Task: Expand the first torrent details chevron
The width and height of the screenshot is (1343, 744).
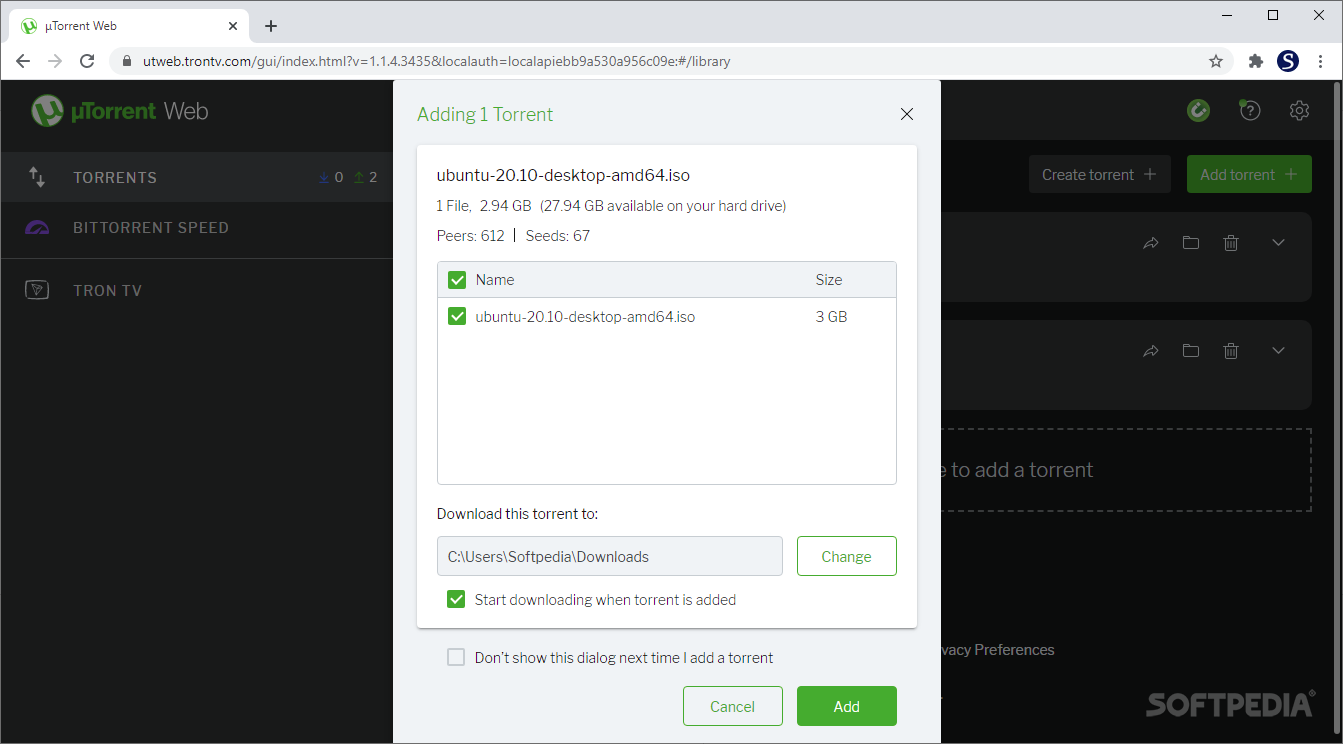Action: tap(1278, 243)
